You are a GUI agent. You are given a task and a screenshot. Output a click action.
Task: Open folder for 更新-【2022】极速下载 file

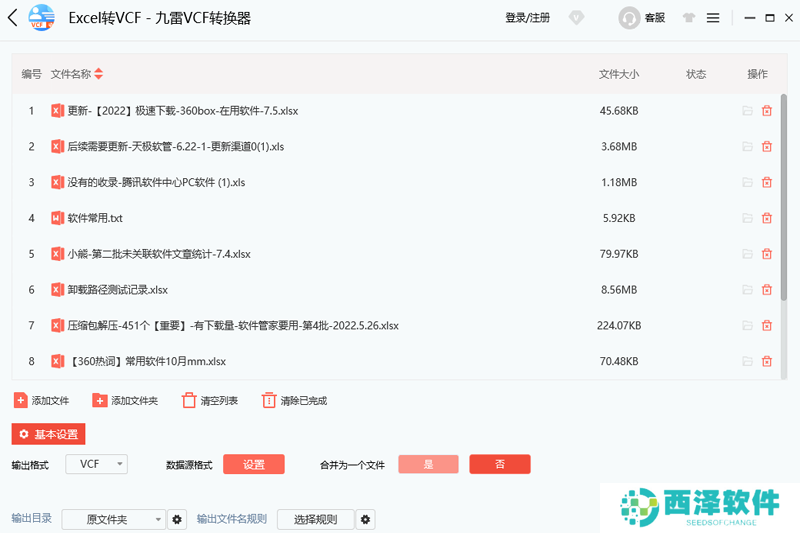[x=747, y=111]
